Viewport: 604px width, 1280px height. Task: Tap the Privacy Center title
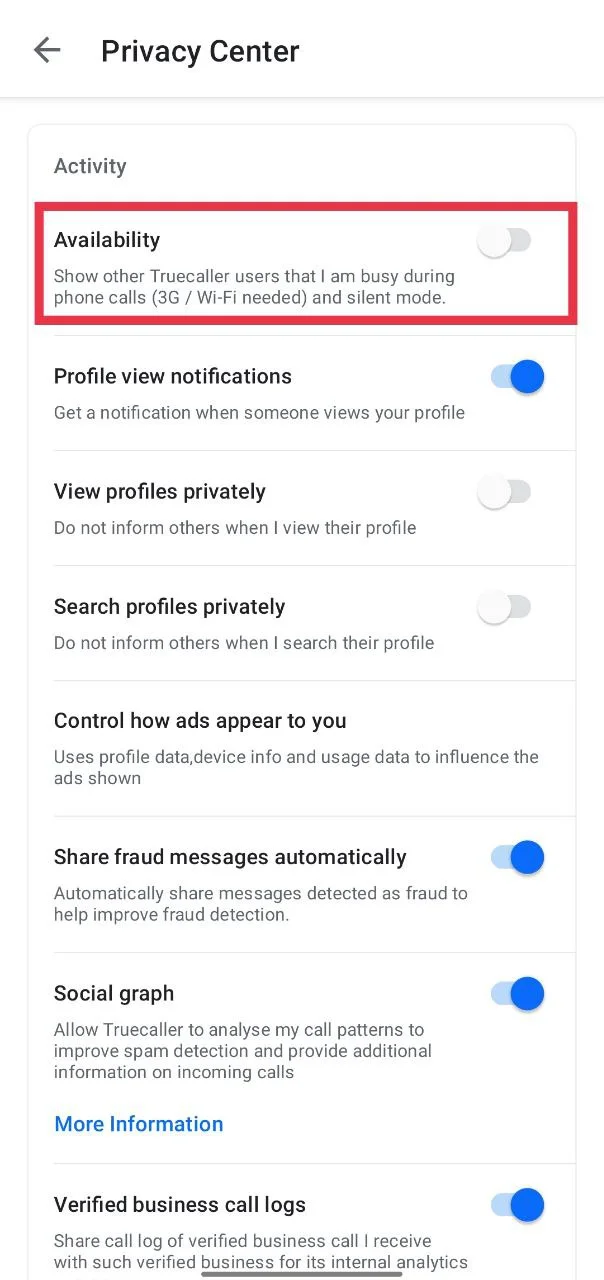[199, 50]
